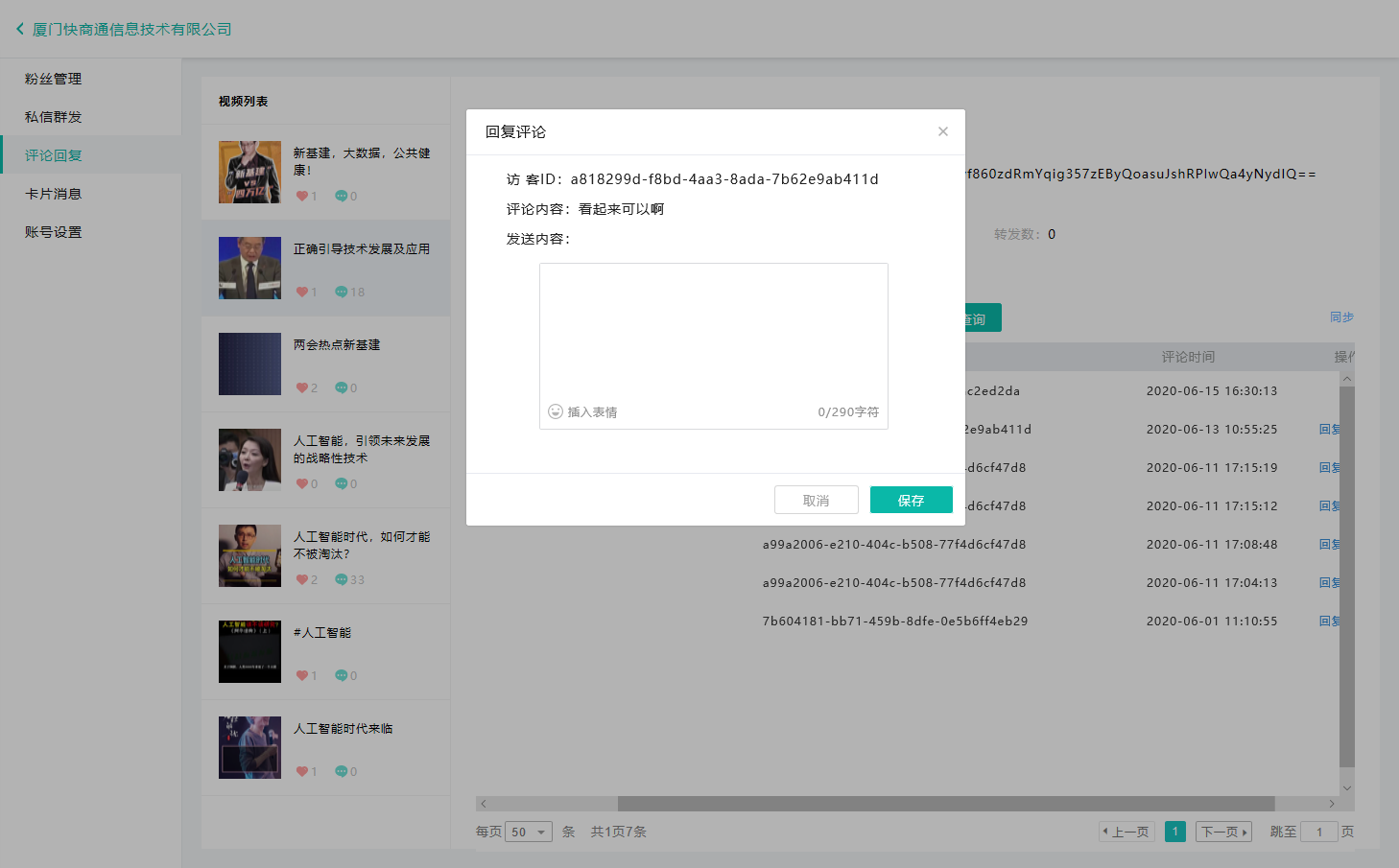Click heart icon on 两会热点新基建 video
This screenshot has height=868, width=1399.
pyautogui.click(x=302, y=387)
